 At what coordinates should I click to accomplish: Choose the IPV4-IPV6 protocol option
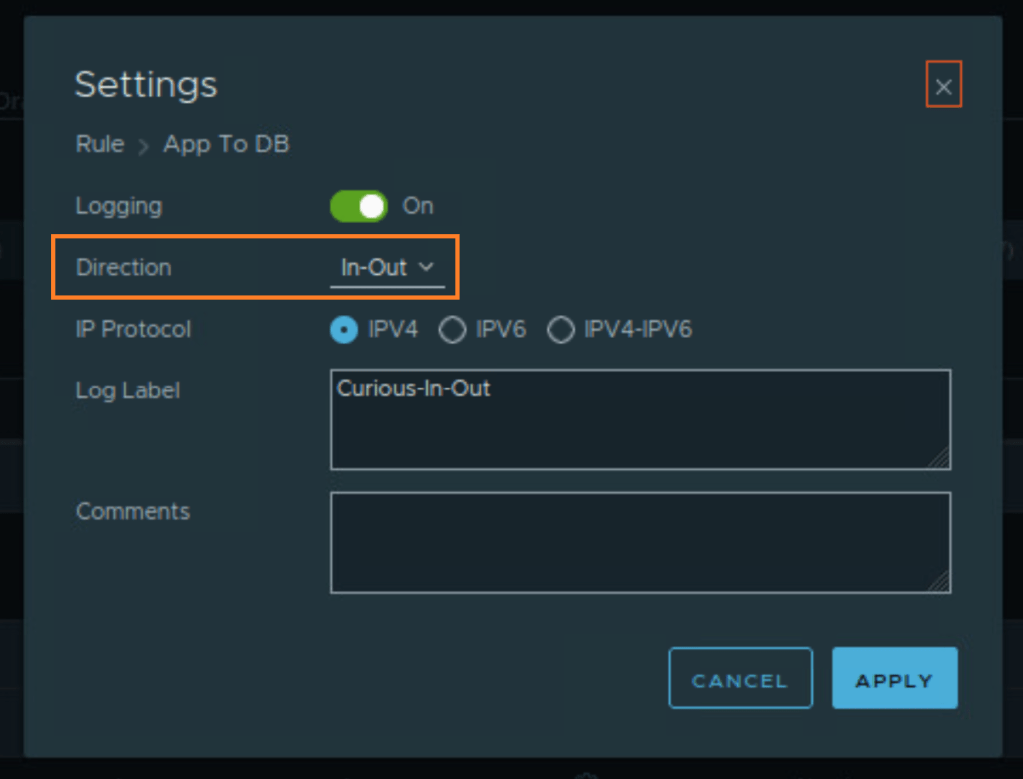point(561,330)
